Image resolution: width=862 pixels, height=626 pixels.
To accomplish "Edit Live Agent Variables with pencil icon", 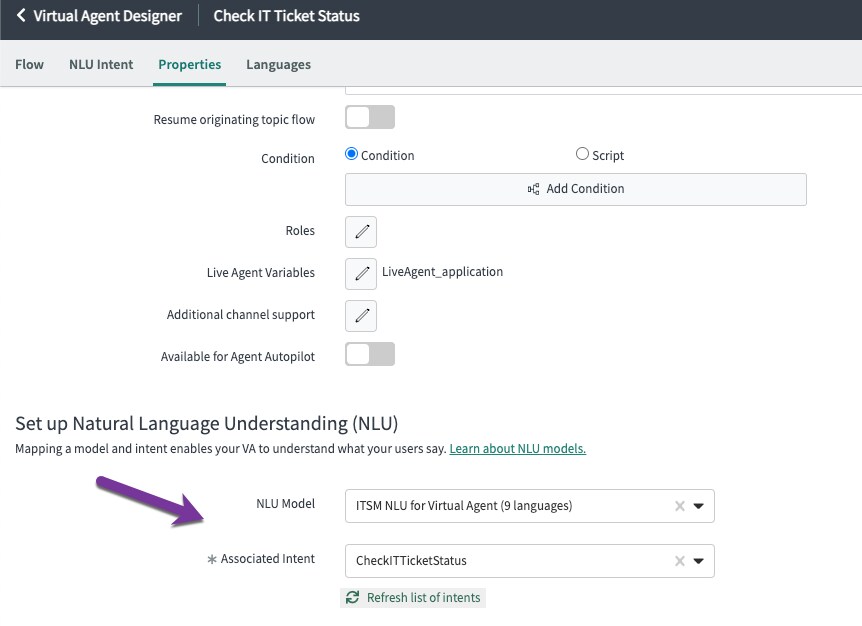I will tap(360, 273).
